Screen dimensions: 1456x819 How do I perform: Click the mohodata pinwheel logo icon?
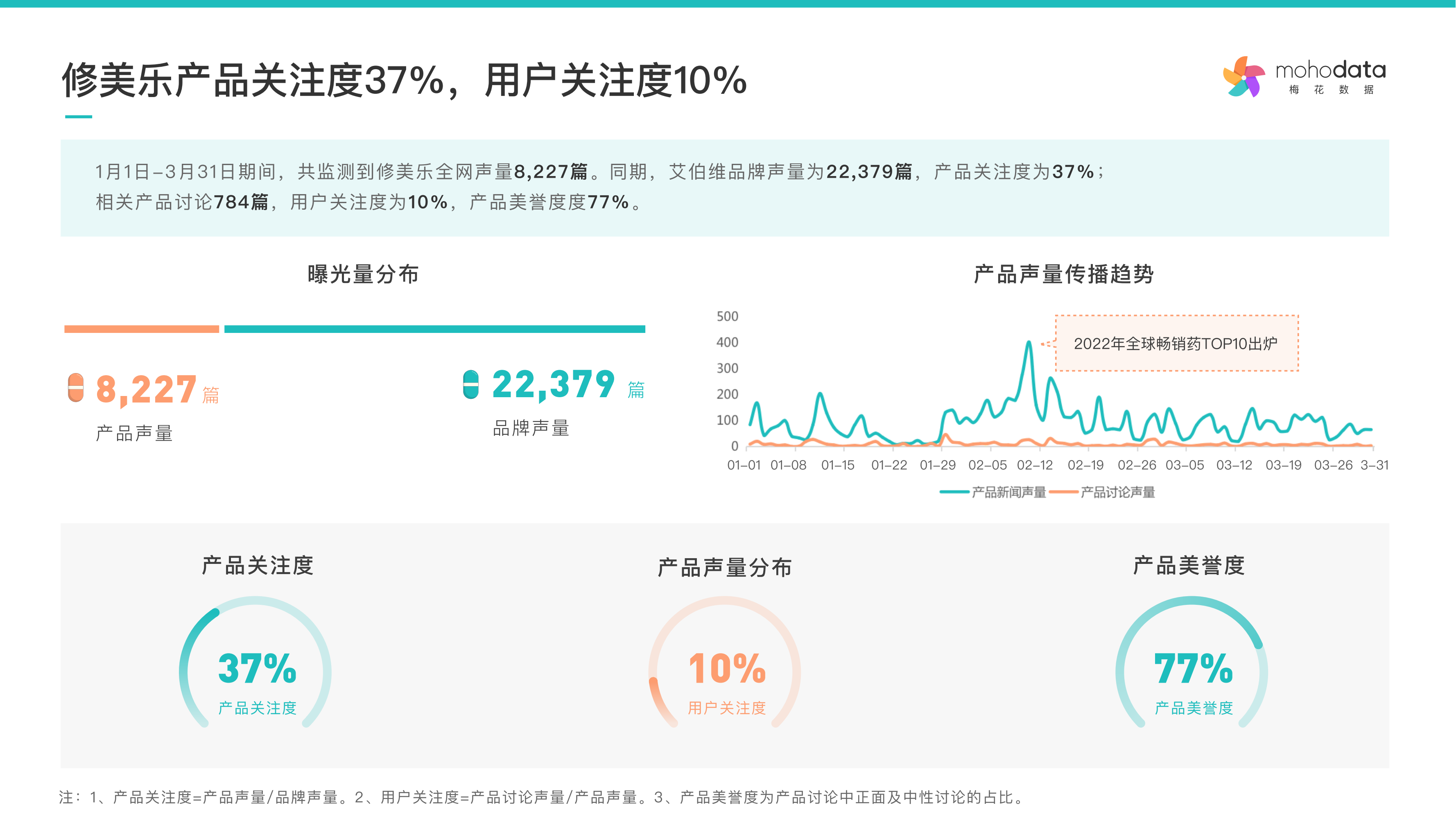(x=1243, y=77)
